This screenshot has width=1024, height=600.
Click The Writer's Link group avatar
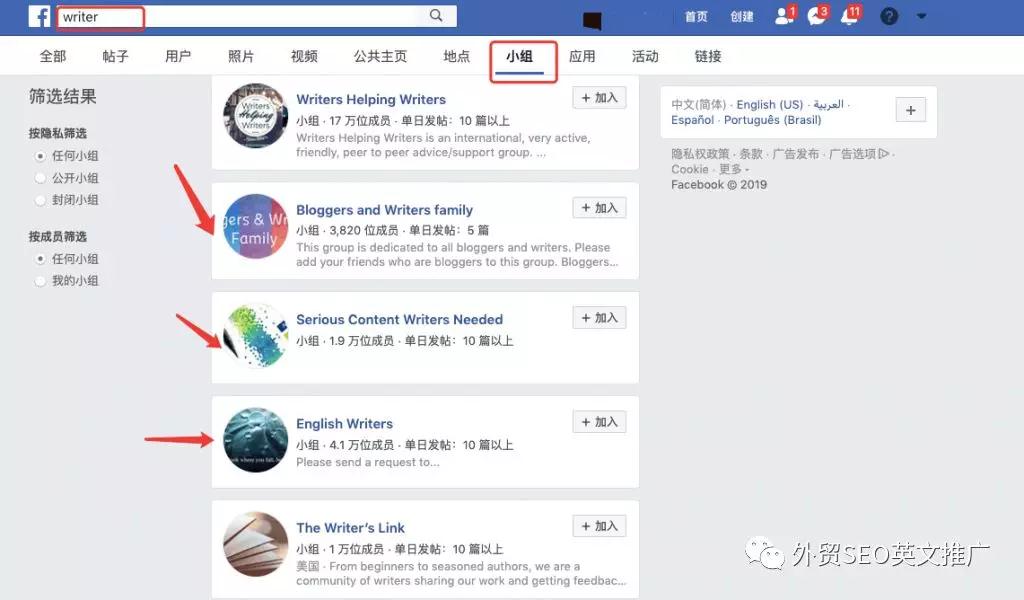coord(255,544)
